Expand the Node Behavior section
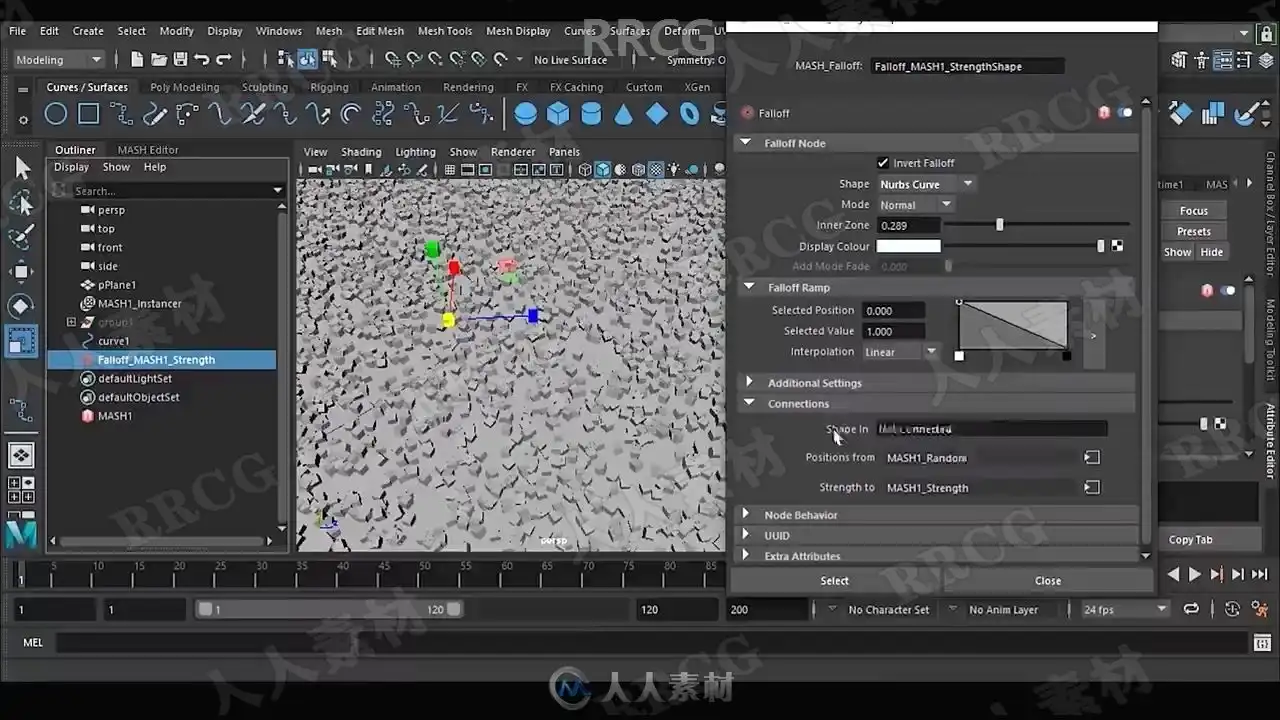 (x=746, y=514)
